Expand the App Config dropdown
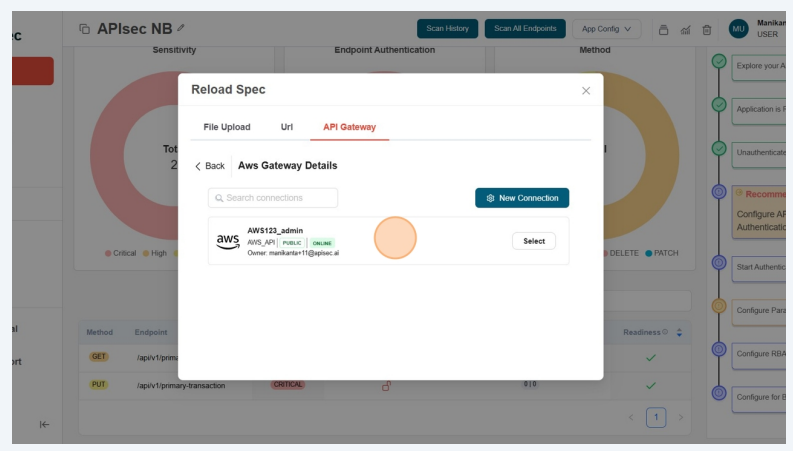This screenshot has width=793, height=451. coord(611,29)
